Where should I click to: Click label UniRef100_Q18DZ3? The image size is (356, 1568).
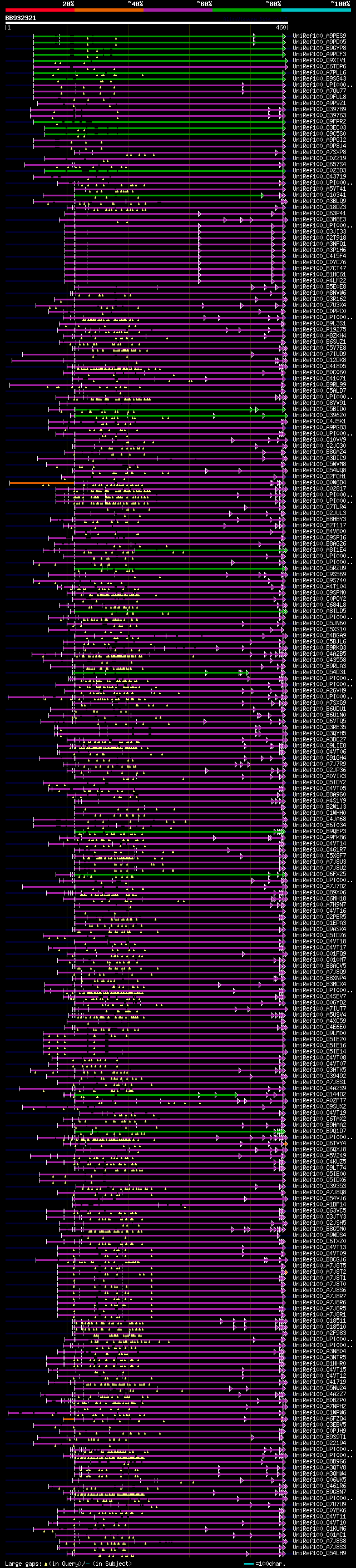319,207
